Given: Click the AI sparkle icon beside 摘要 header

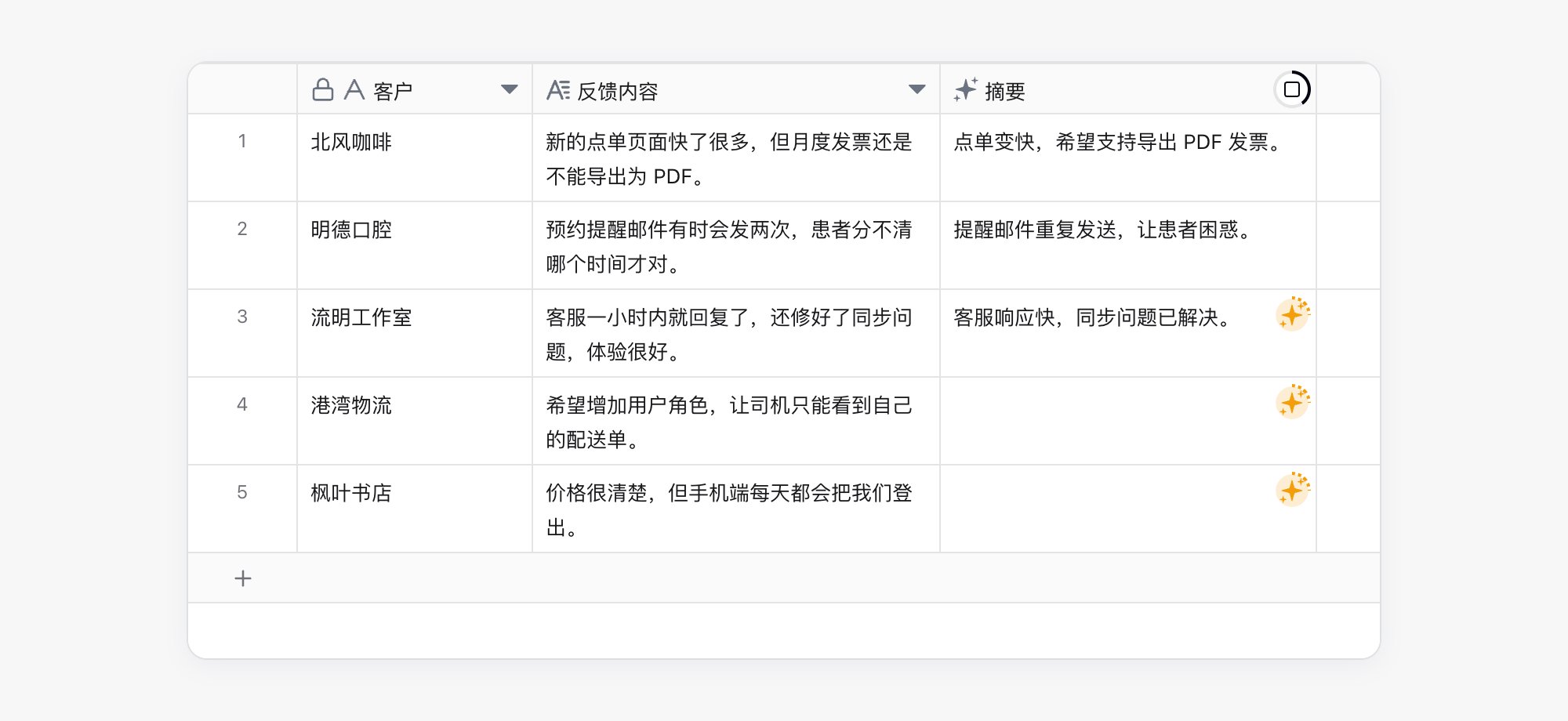Looking at the screenshot, I should pos(966,90).
